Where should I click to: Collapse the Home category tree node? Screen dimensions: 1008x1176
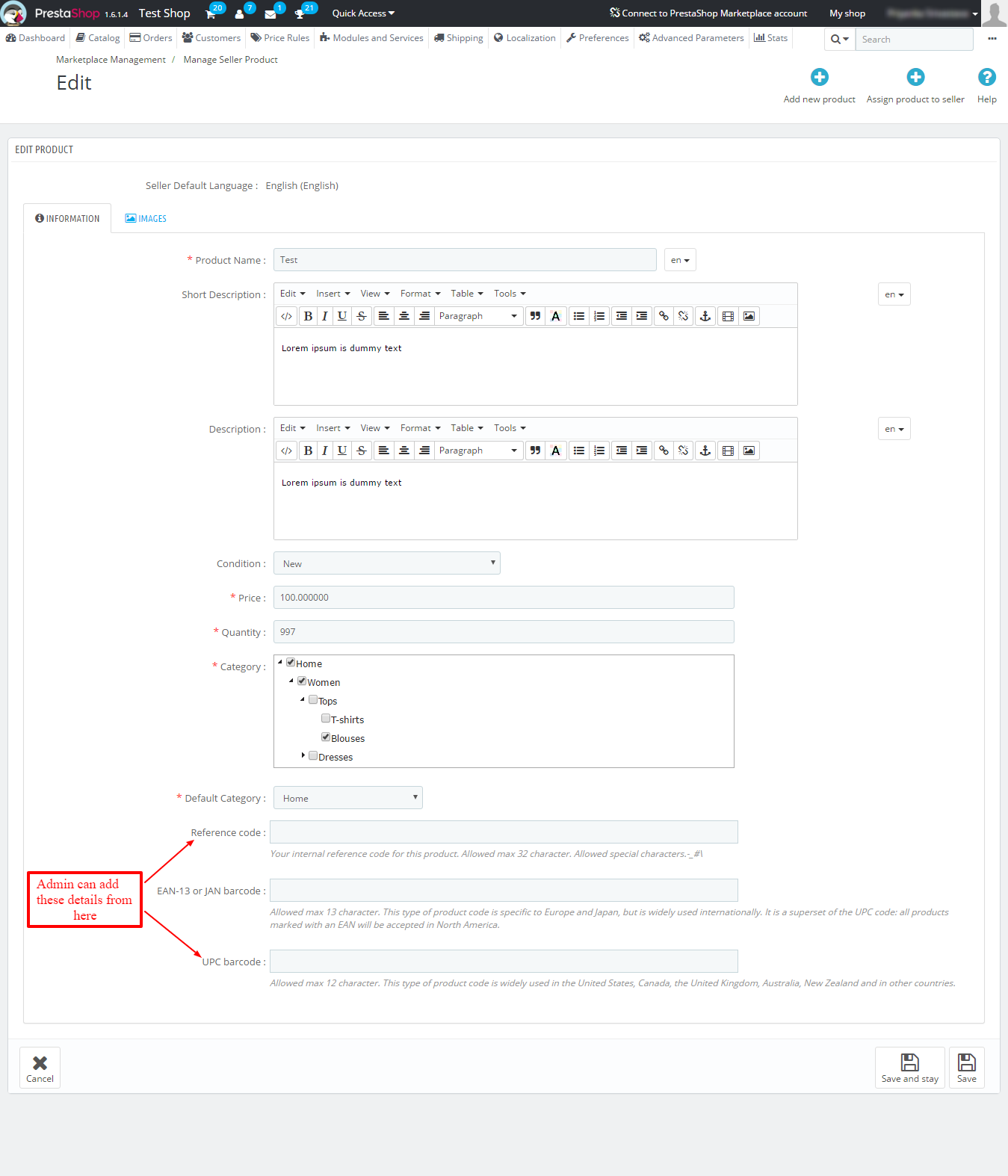tap(280, 662)
